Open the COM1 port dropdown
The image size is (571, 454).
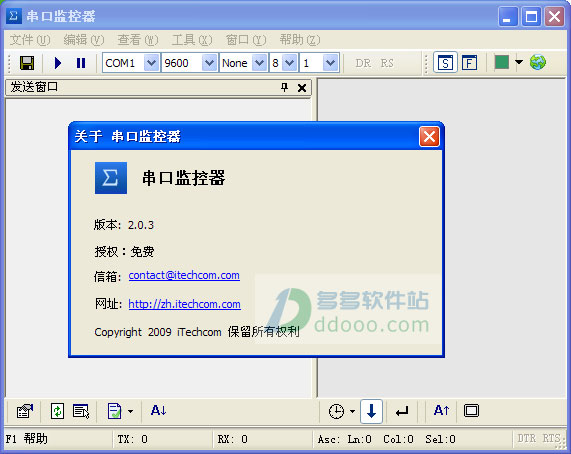[151, 63]
